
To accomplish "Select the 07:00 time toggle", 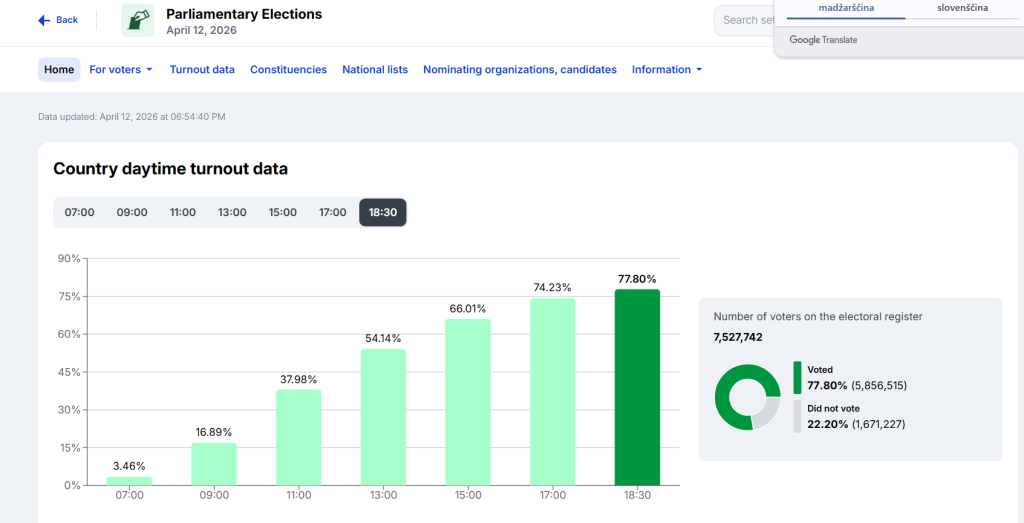I will 79,212.
